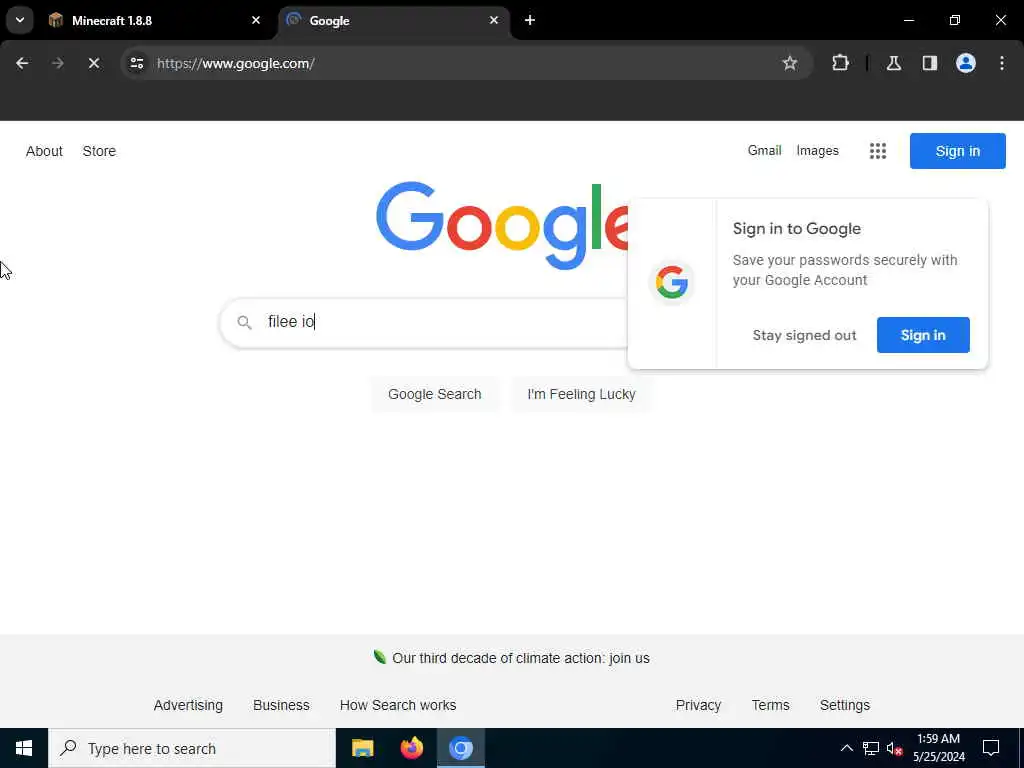Click the forward navigation arrow
This screenshot has height=768, width=1024.
pos(57,63)
